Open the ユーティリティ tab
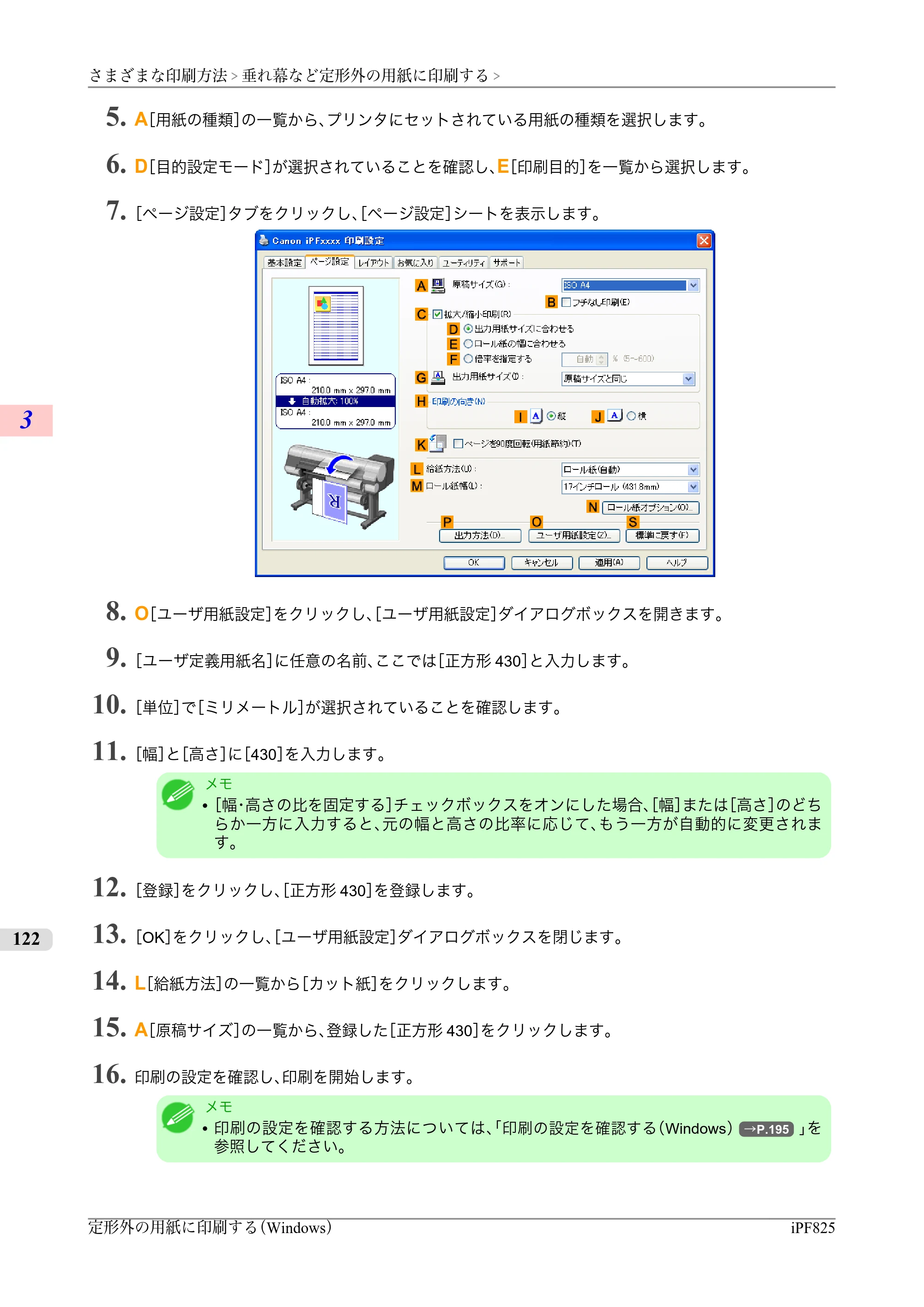This screenshot has height=1307, width=924. 463,262
